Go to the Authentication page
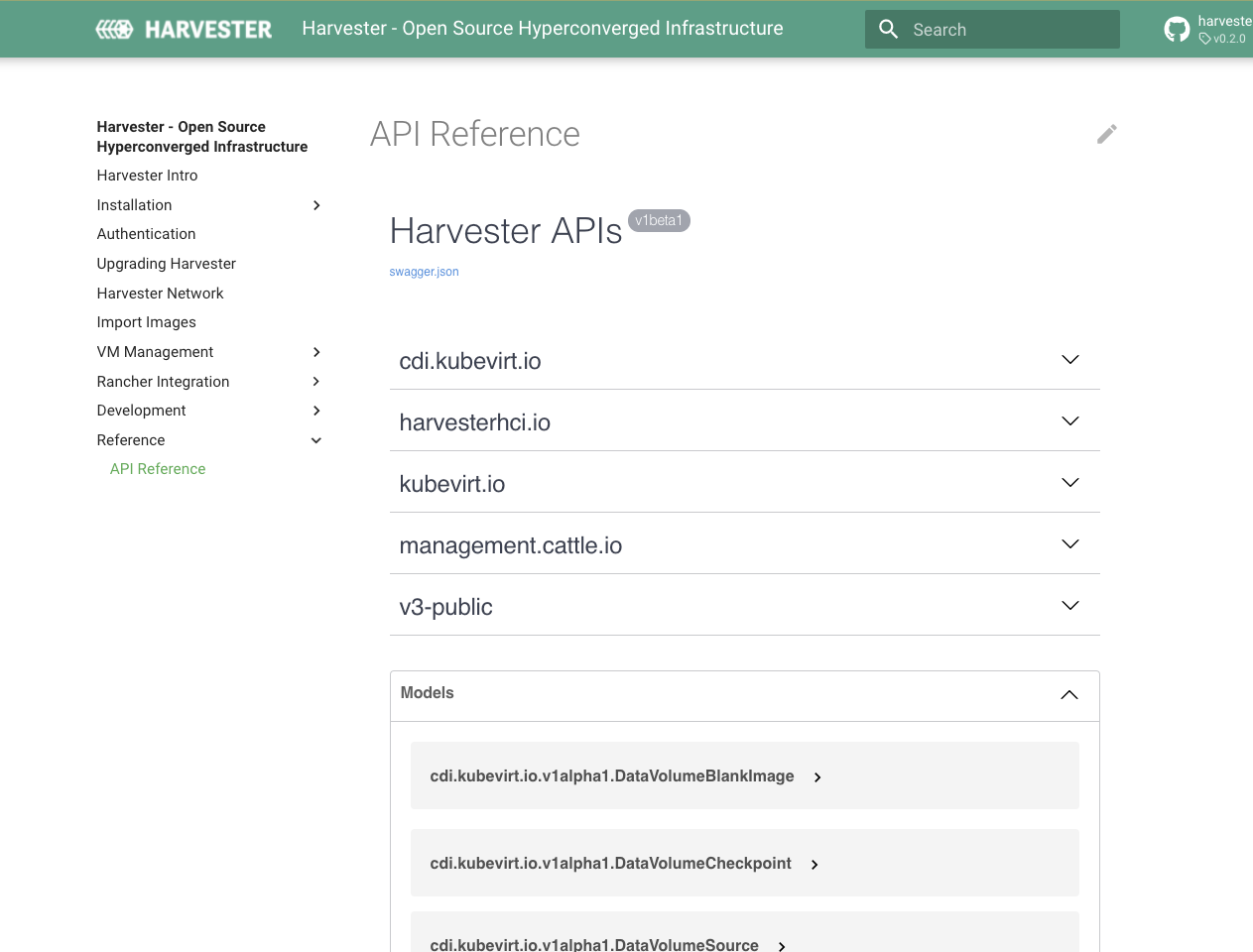 tap(146, 234)
